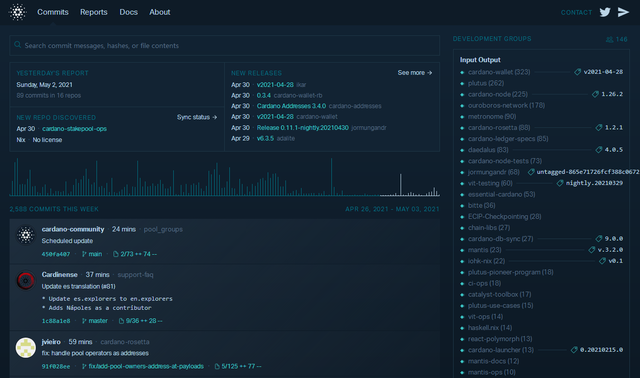640x378 pixels.
Task: Click See more for new releases
Action: click(x=415, y=73)
